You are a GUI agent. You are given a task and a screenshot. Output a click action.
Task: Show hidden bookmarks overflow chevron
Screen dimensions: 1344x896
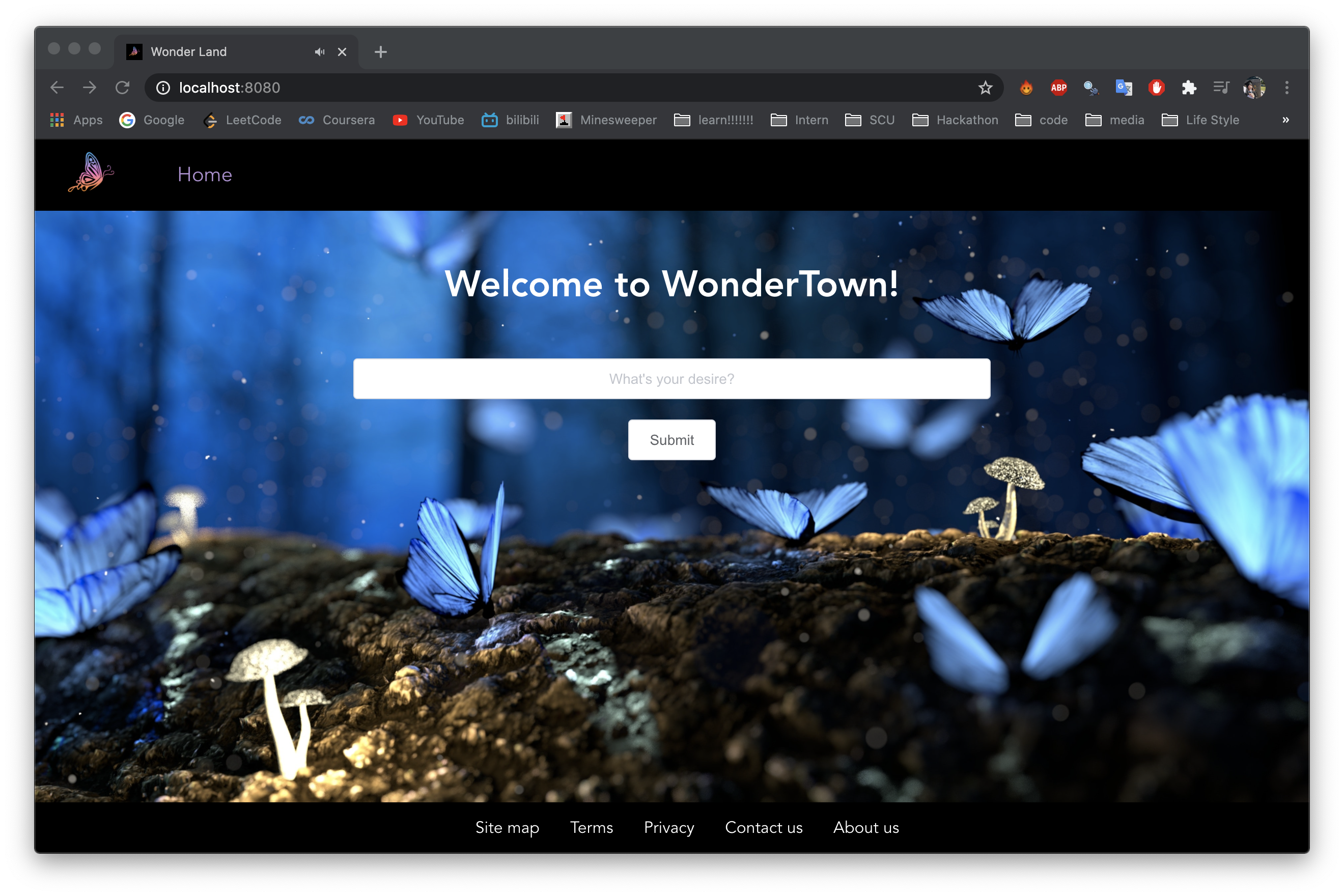[1285, 120]
